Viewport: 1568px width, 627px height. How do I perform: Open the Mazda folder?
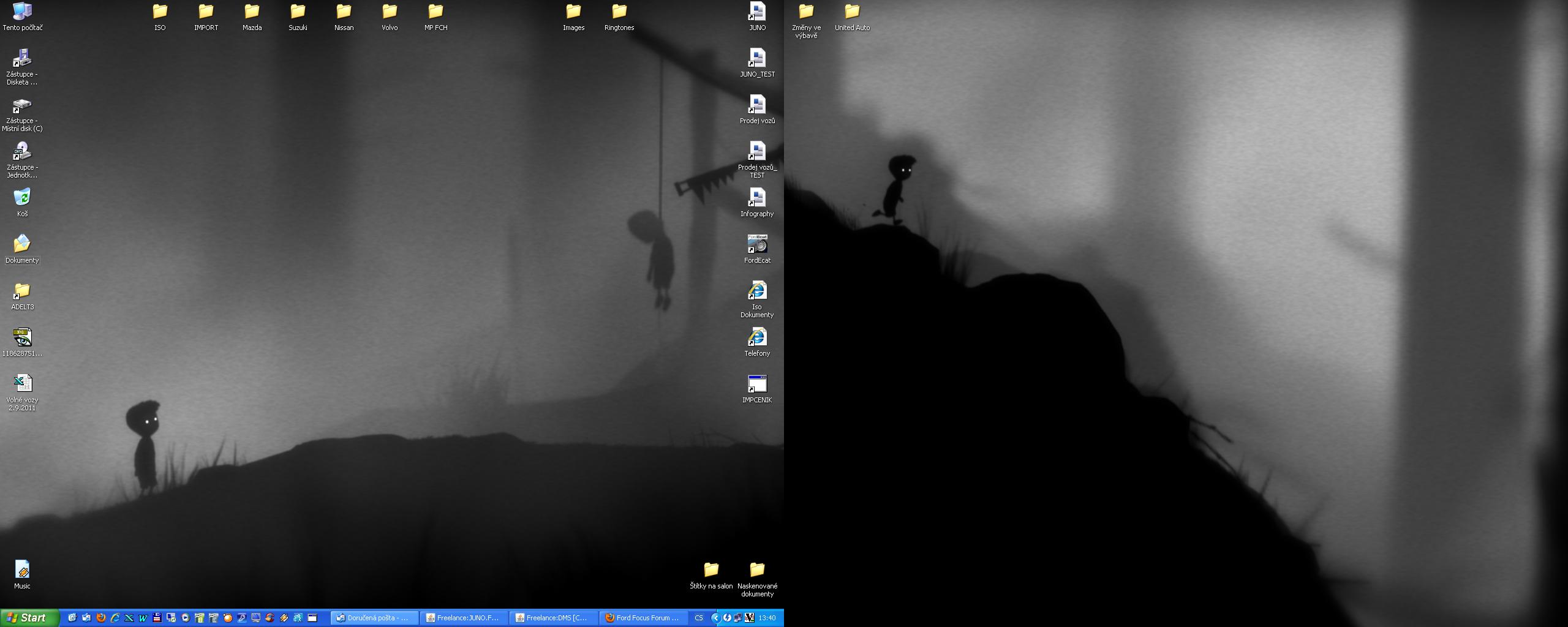point(252,12)
